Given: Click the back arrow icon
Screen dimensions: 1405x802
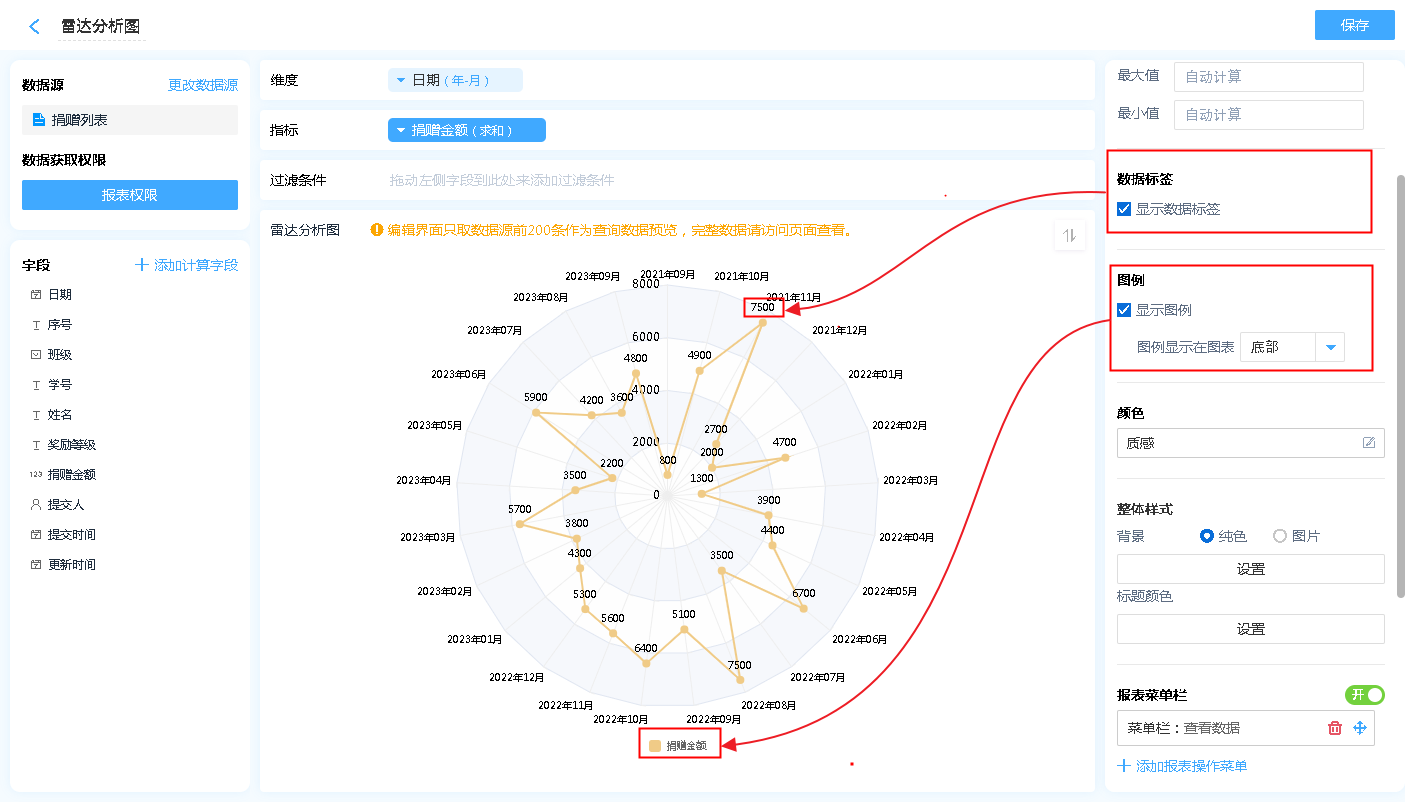Looking at the screenshot, I should (35, 27).
